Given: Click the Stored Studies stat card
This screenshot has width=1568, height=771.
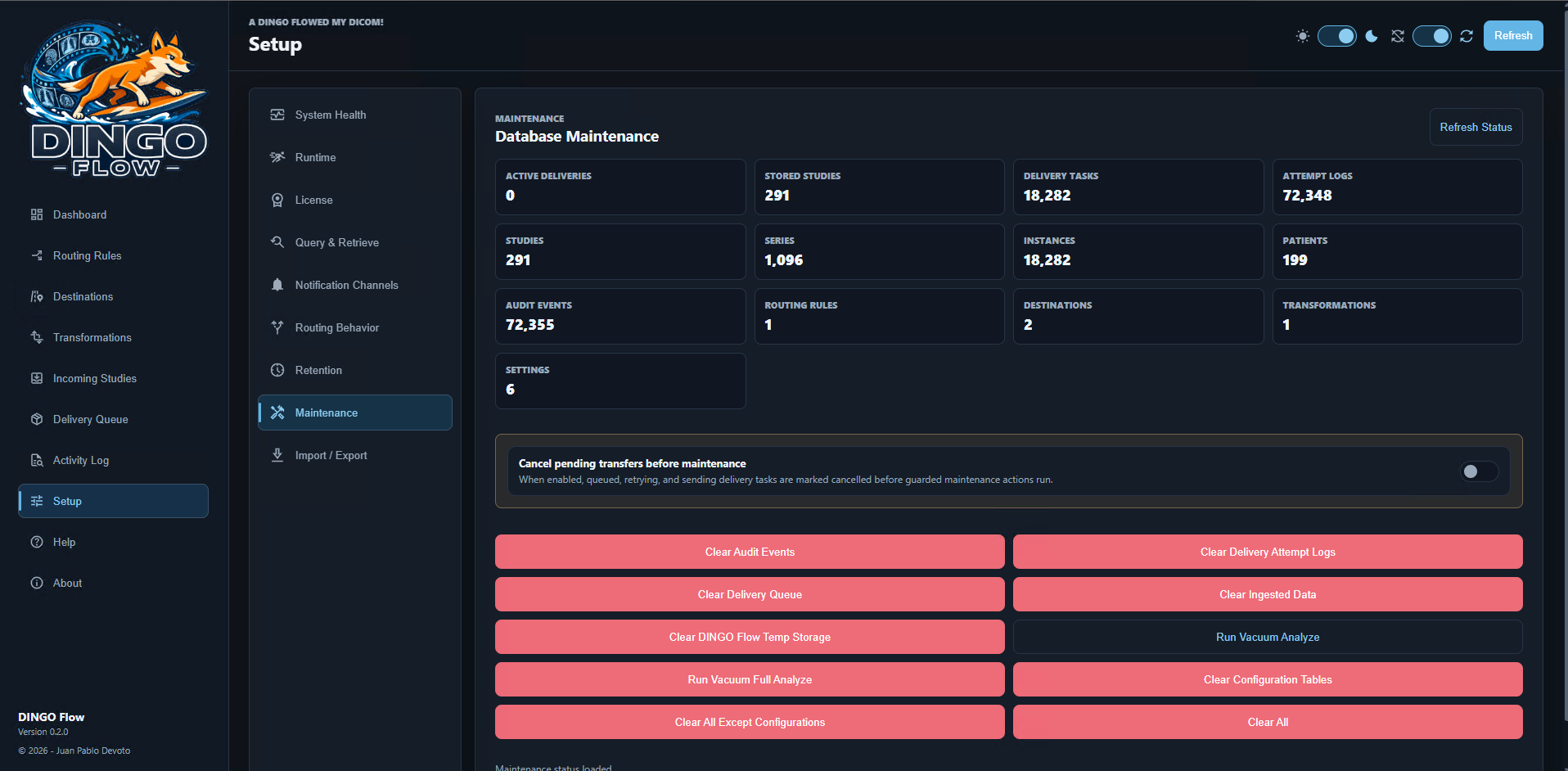Looking at the screenshot, I should pyautogui.click(x=879, y=187).
